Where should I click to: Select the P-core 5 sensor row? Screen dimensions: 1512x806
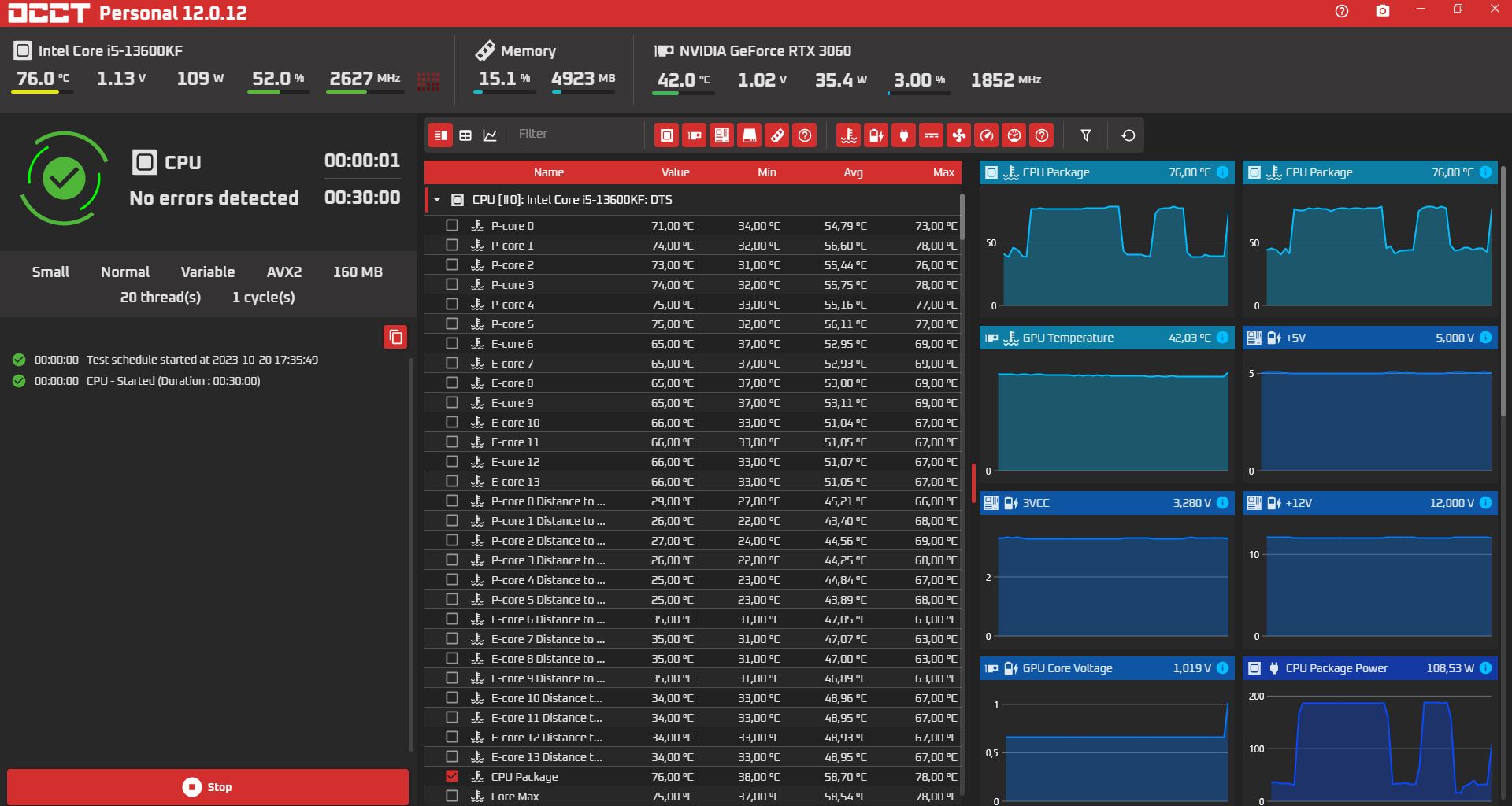click(x=693, y=324)
